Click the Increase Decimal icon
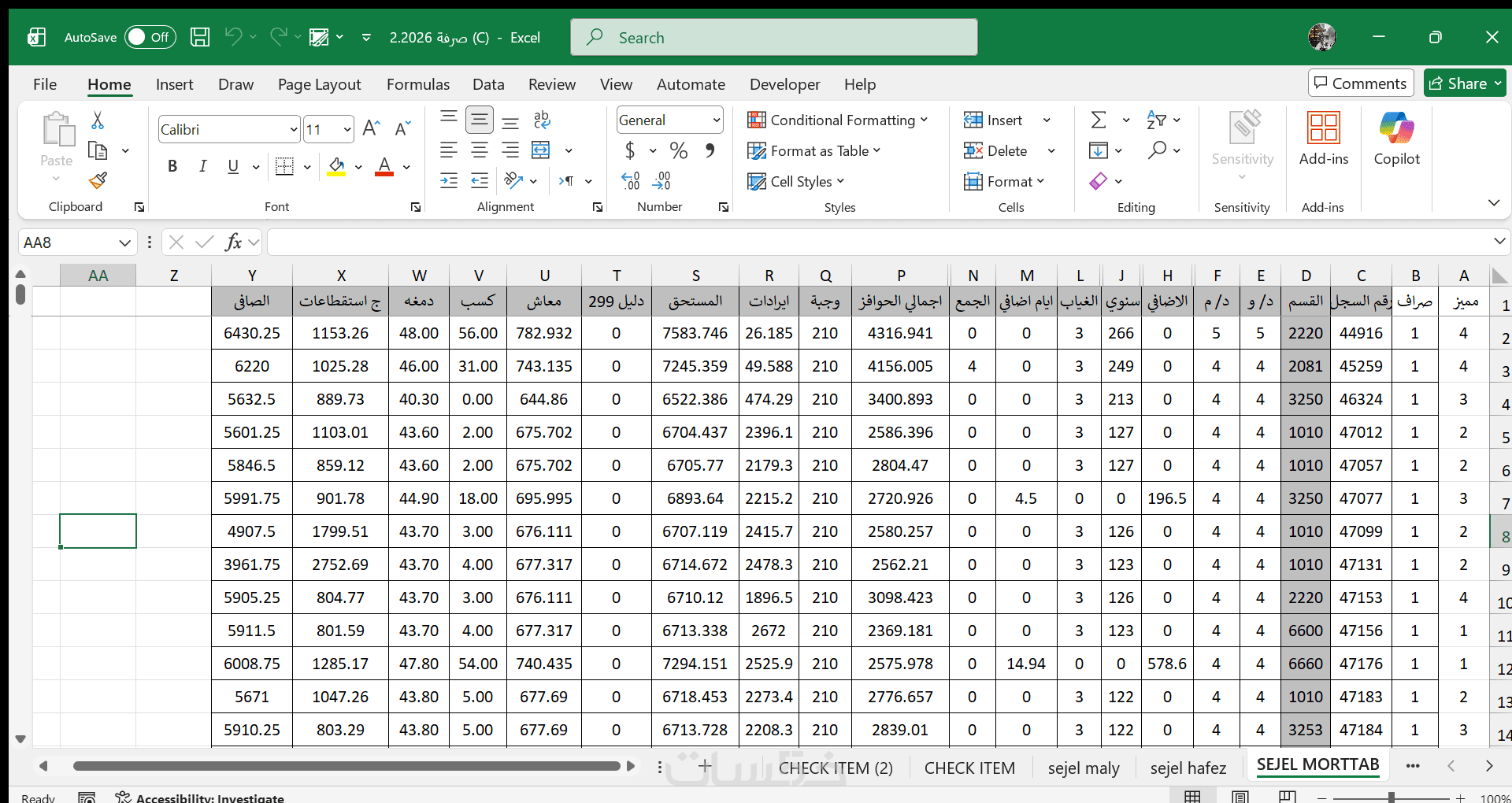This screenshot has width=1512, height=803. [631, 181]
